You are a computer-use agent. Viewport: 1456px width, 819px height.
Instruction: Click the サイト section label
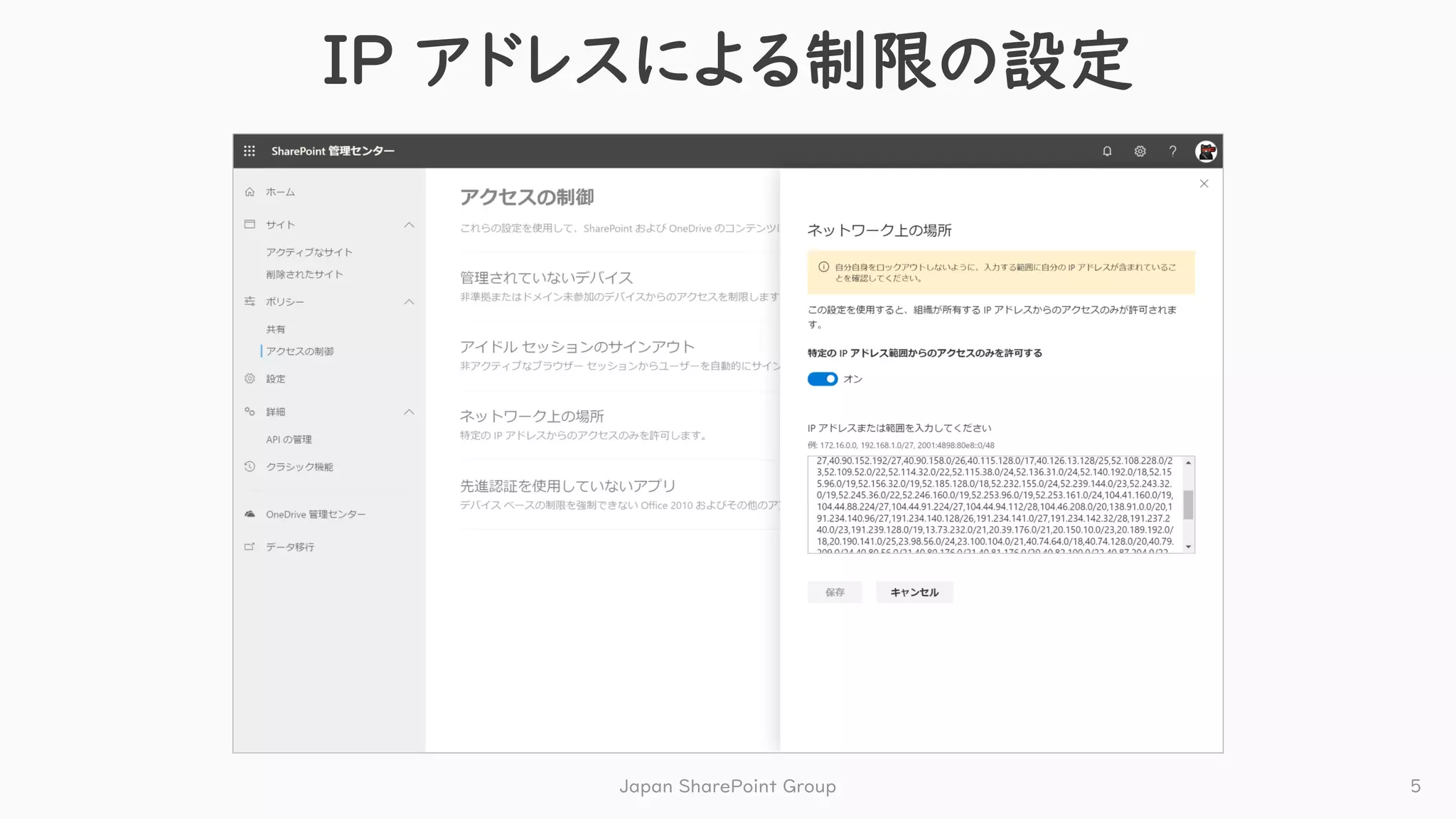coord(280,225)
